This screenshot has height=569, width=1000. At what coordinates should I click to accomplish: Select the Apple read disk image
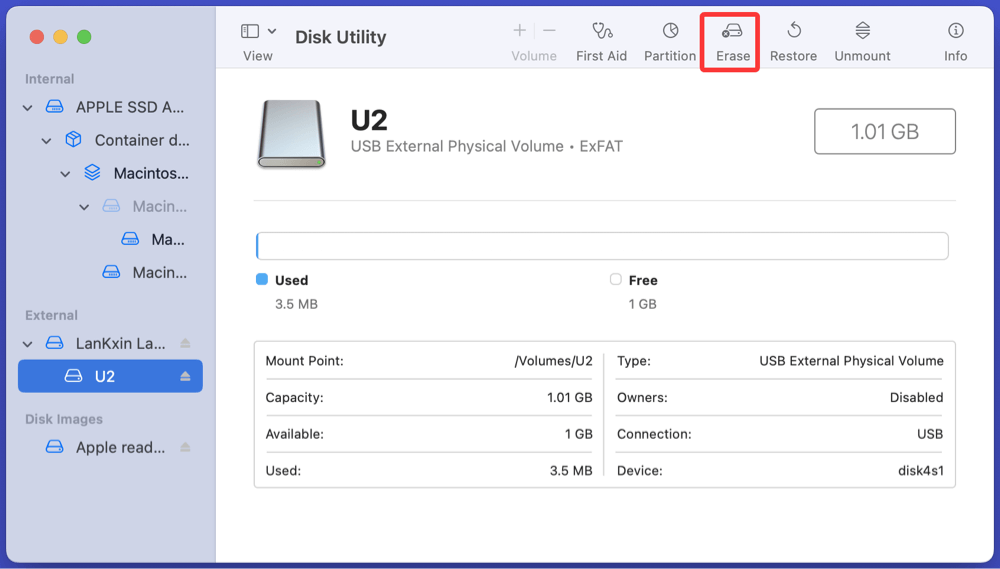pos(120,448)
